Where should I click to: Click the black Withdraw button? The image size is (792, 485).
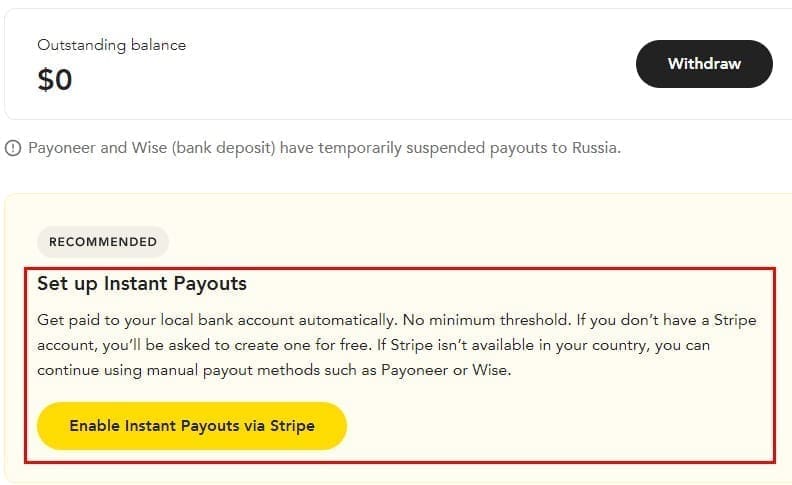click(704, 64)
